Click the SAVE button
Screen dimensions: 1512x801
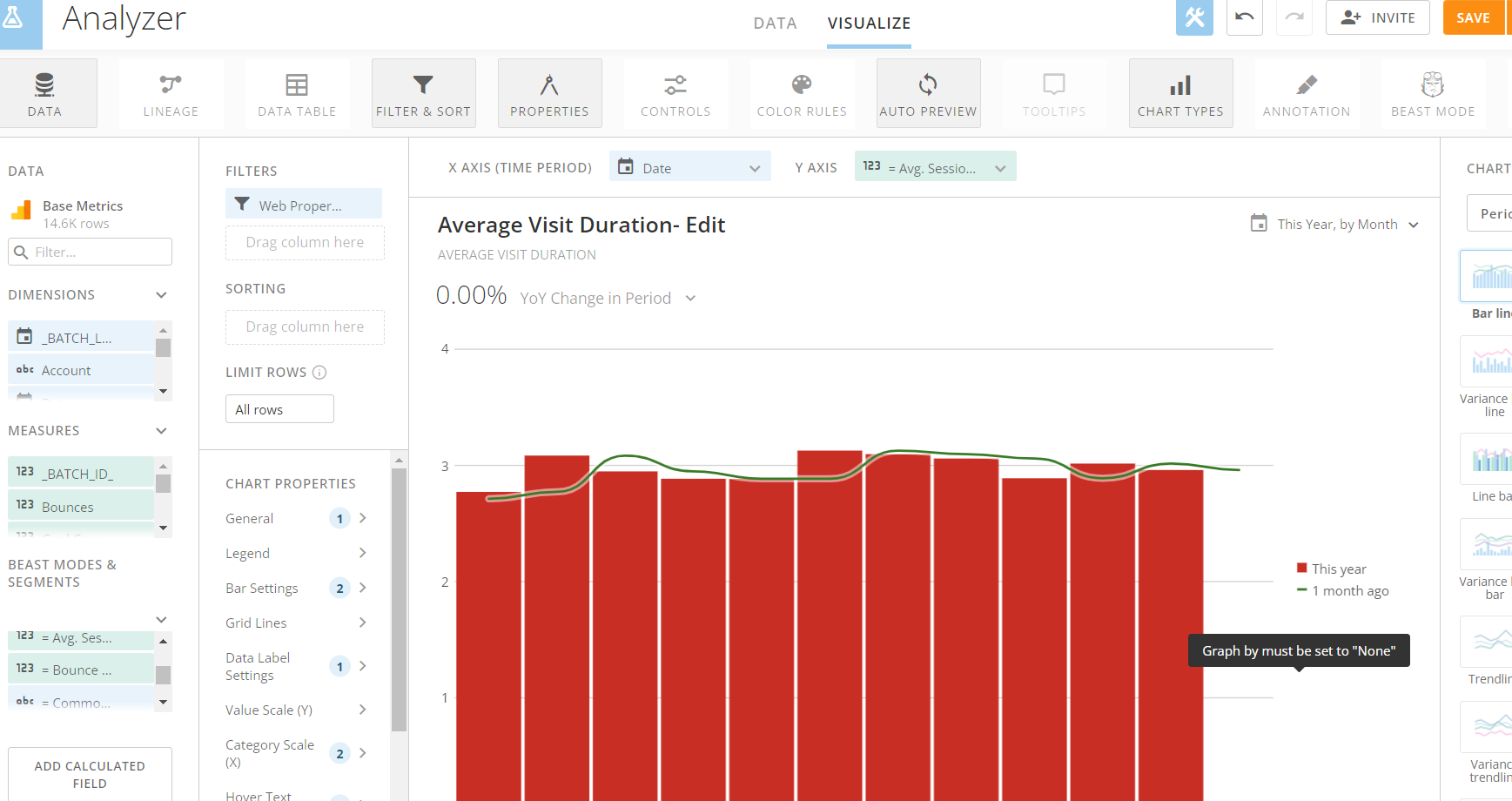(1473, 17)
